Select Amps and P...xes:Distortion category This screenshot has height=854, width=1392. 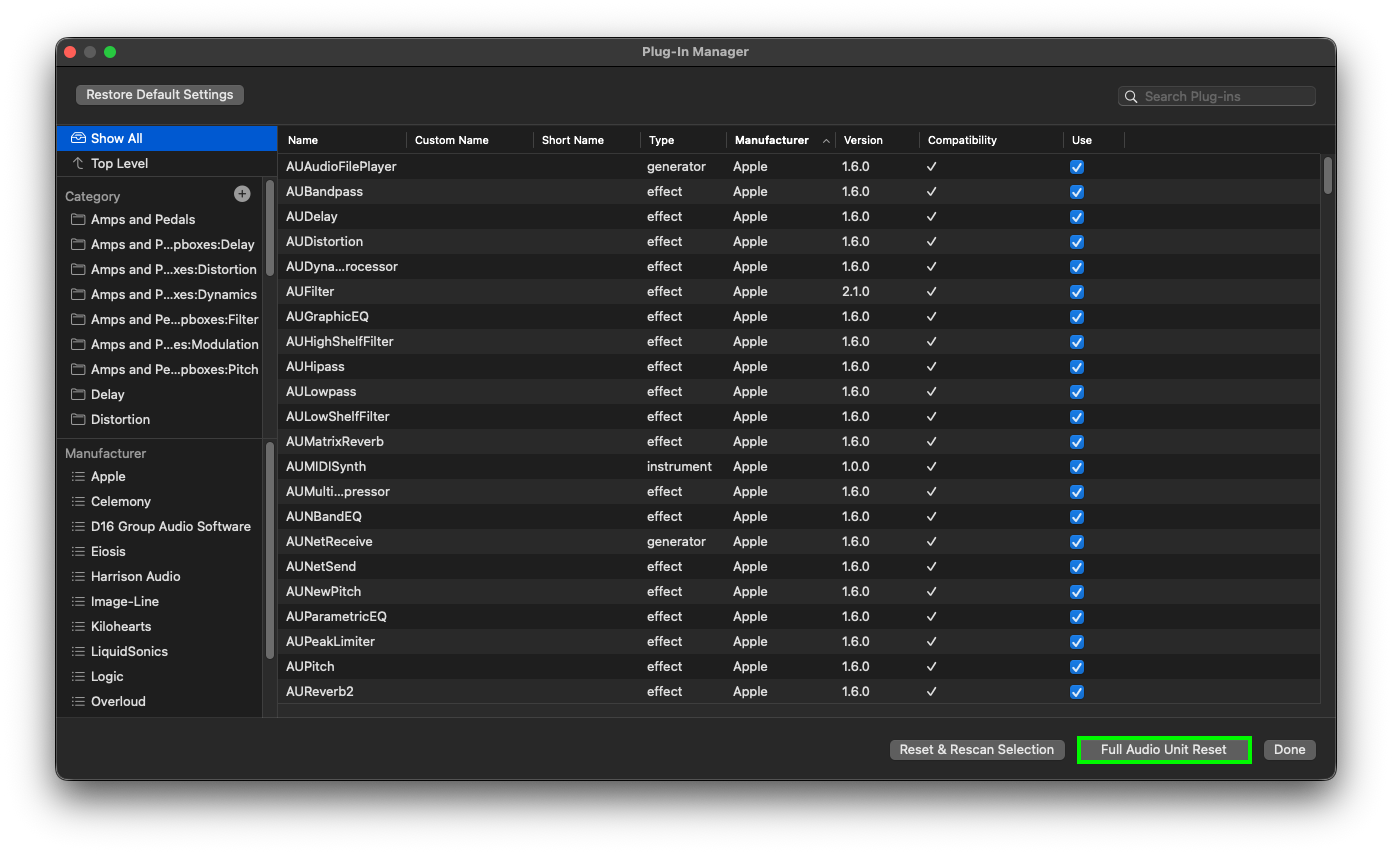point(174,269)
